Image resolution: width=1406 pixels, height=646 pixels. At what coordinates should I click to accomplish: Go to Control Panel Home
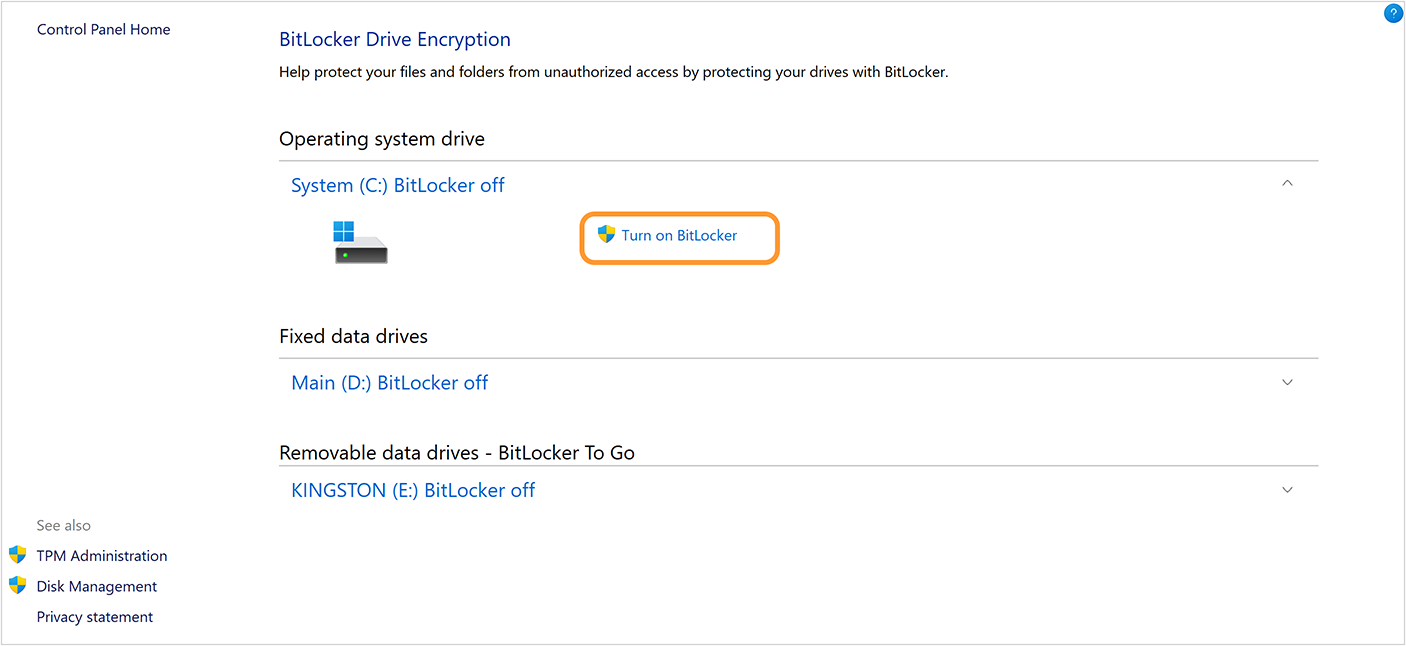(103, 29)
